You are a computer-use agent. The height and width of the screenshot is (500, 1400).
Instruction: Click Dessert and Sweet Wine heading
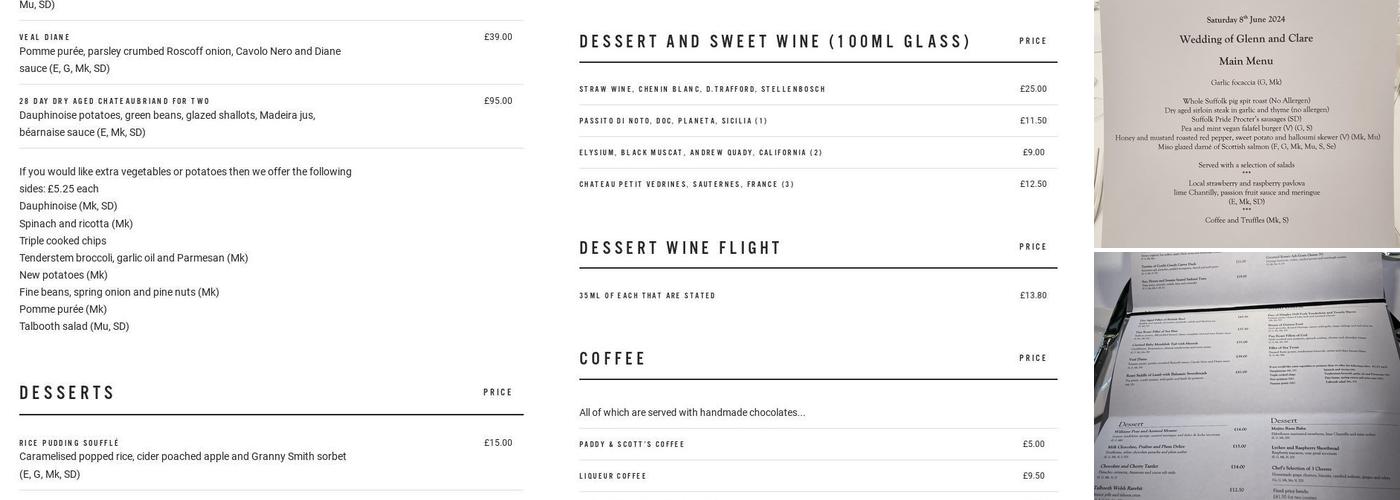775,42
